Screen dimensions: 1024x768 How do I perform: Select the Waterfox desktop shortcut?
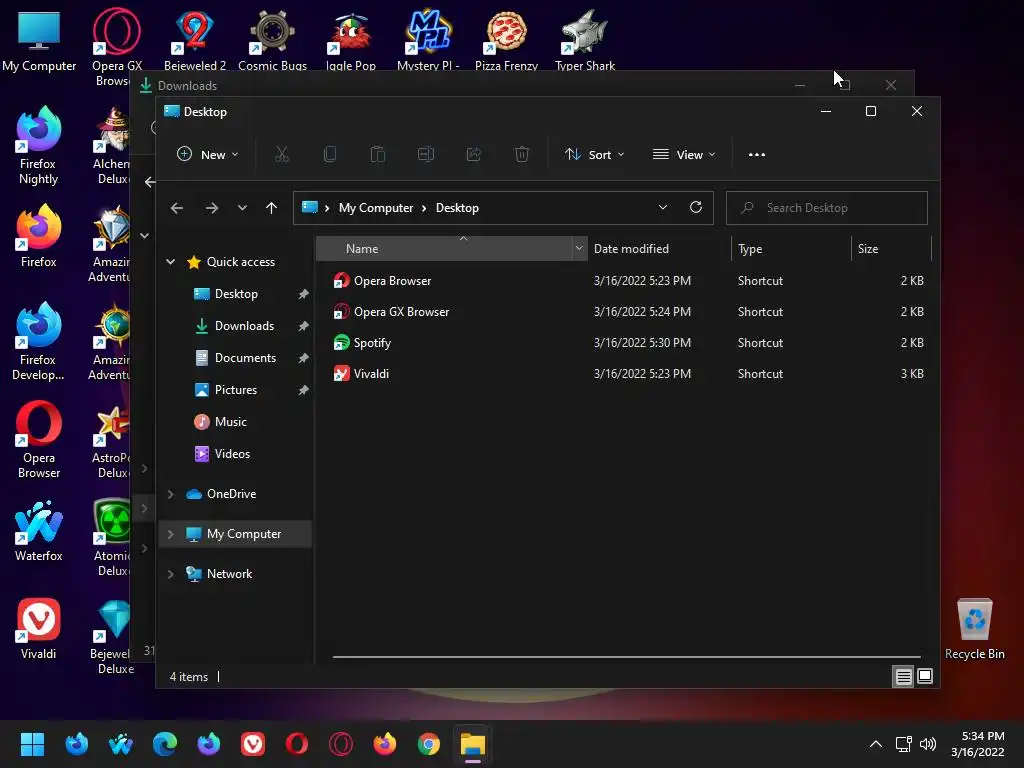click(x=39, y=531)
